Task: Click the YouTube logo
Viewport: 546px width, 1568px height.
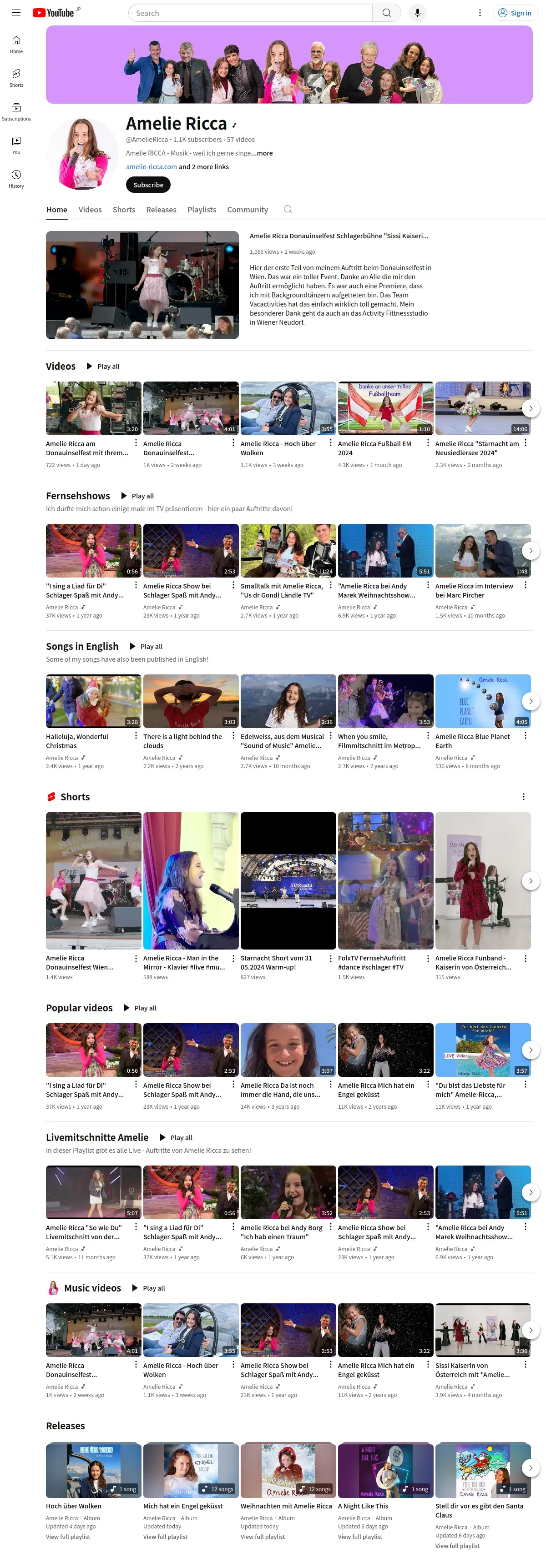Action: tap(52, 13)
